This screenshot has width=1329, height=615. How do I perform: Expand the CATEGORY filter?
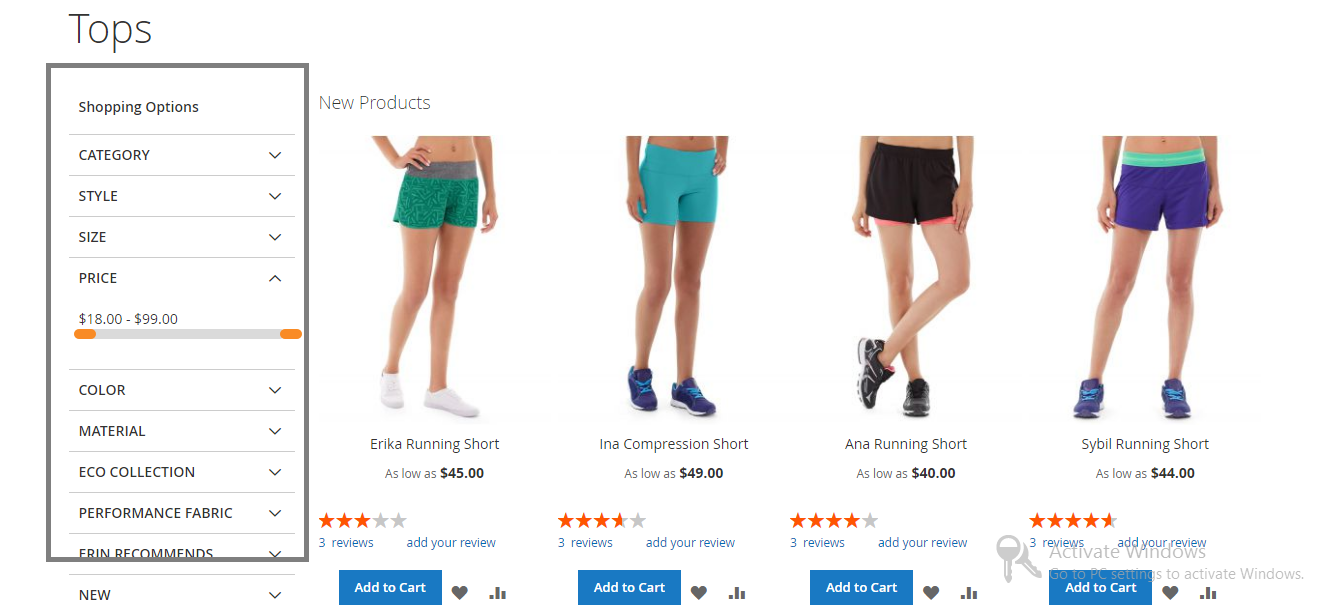(x=182, y=155)
